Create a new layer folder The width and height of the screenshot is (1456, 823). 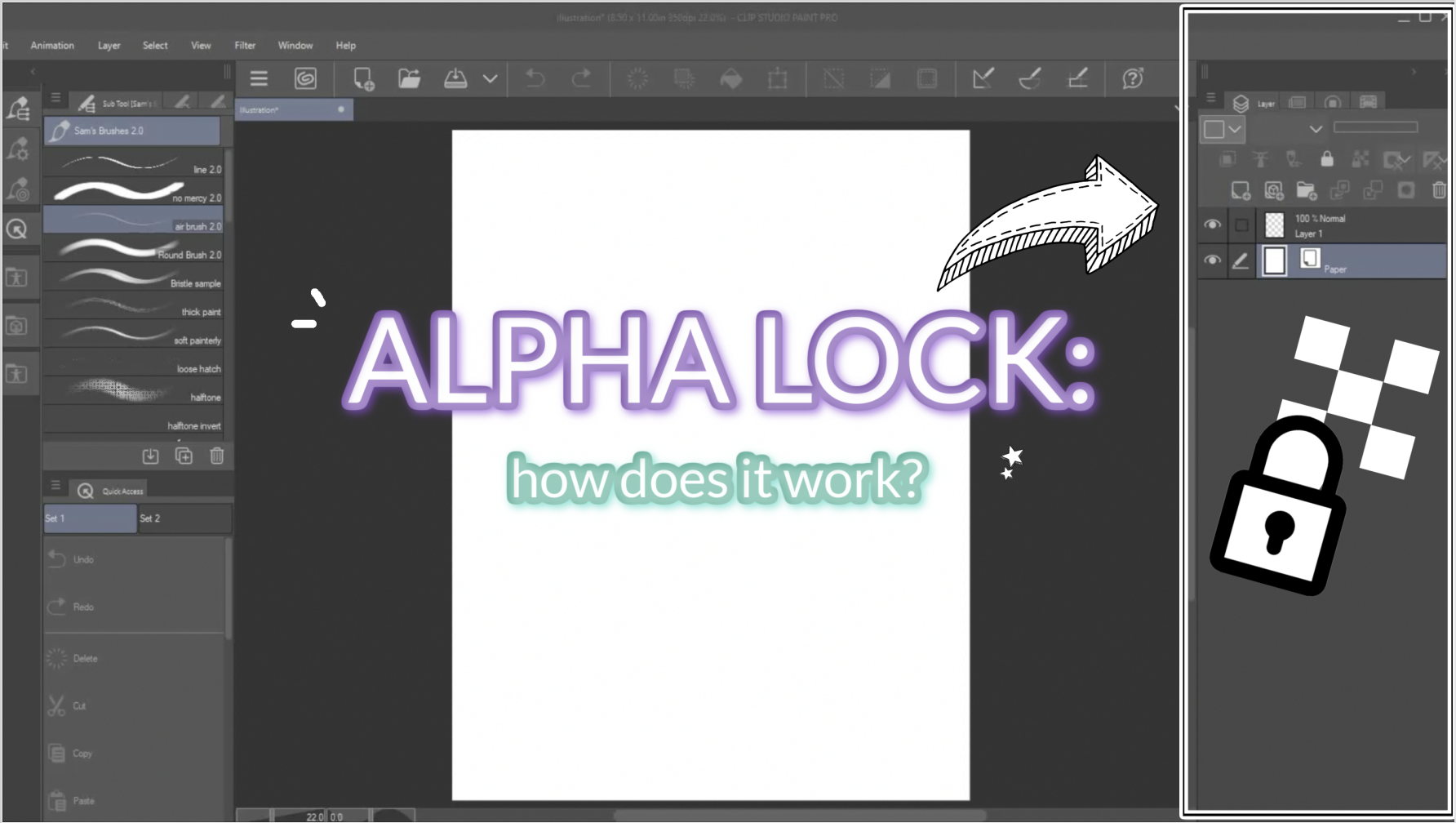(x=1307, y=189)
